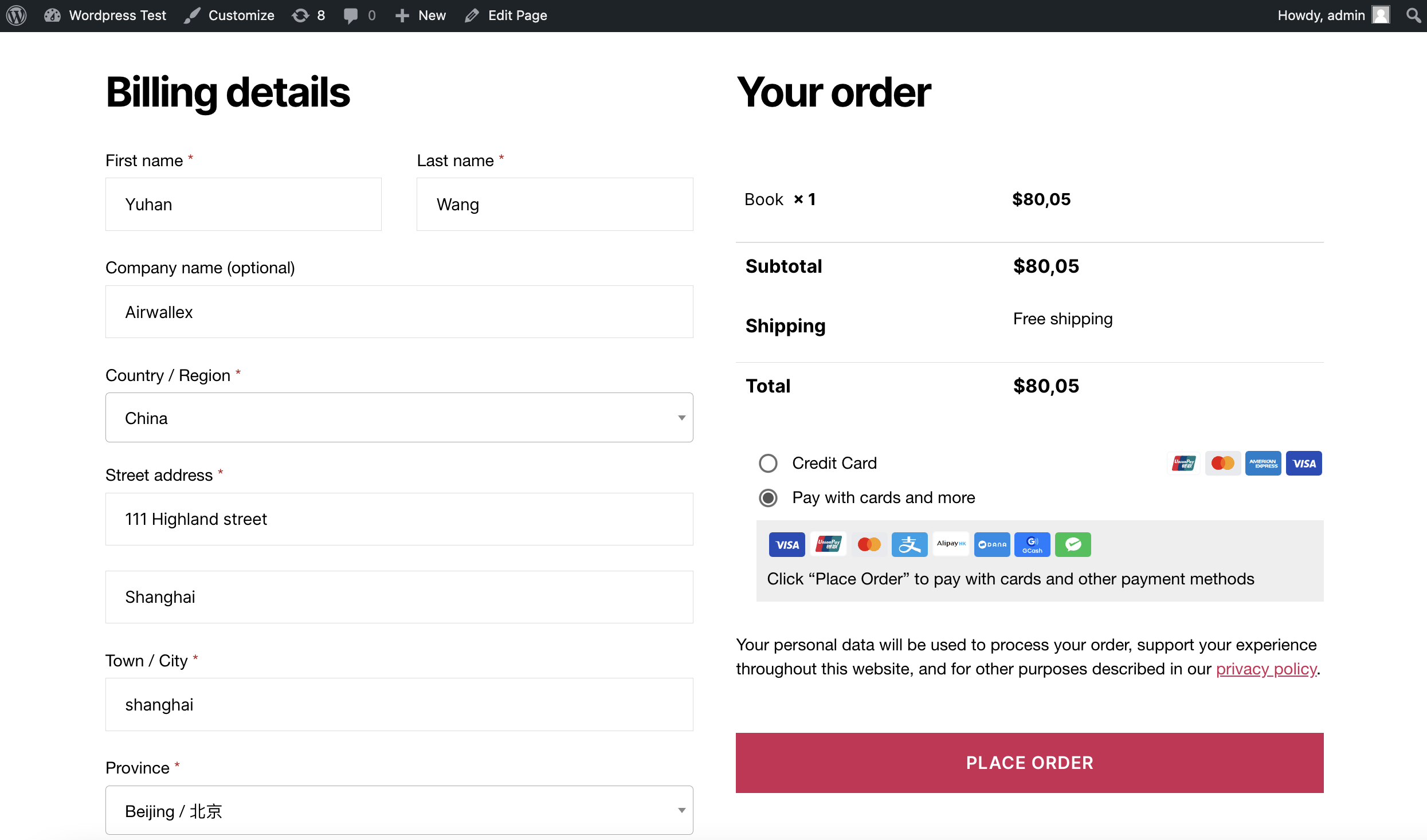Click the DANA payment icon
The image size is (1427, 840).
pyautogui.click(x=990, y=544)
